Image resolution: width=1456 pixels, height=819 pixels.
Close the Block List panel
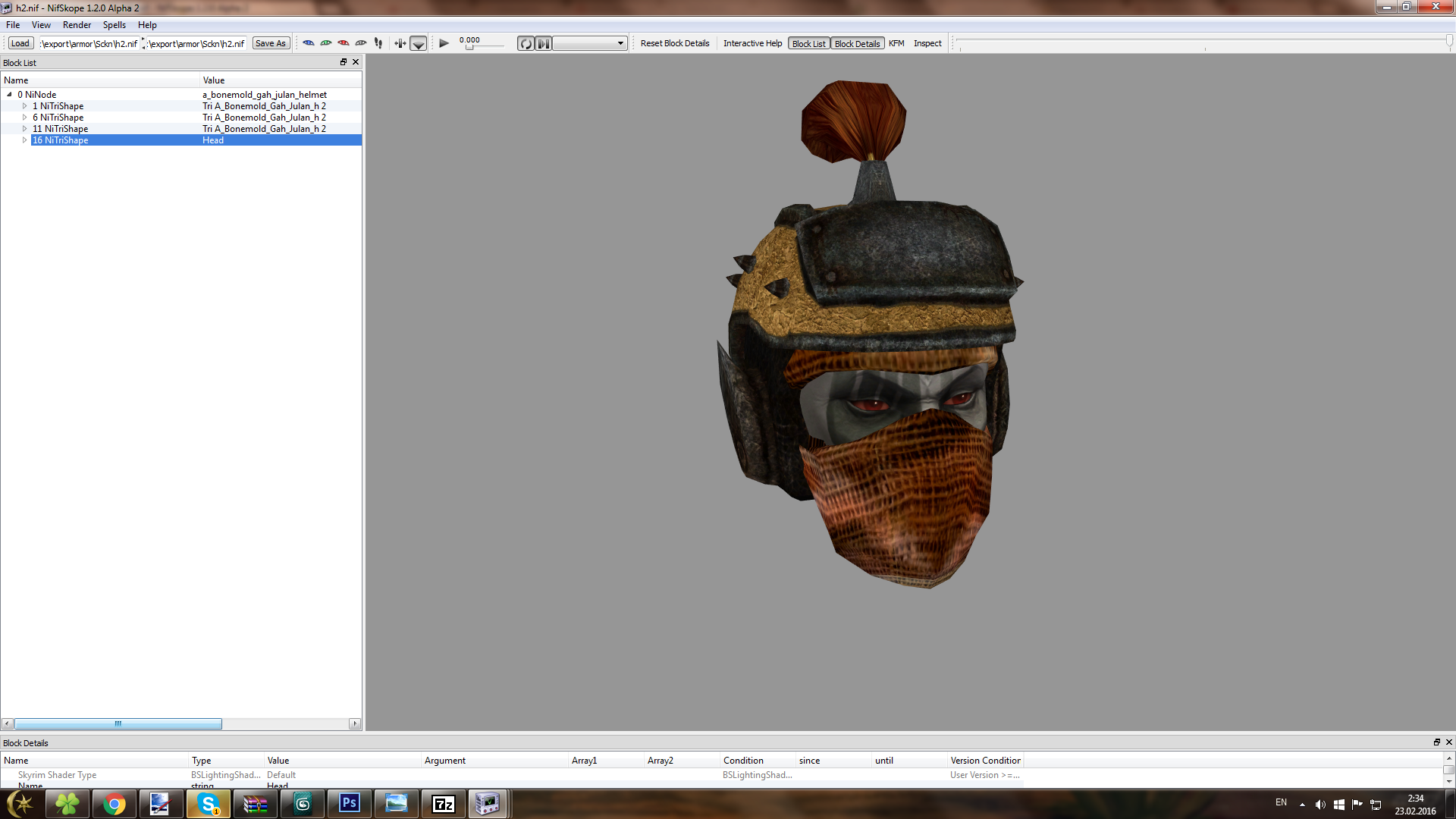click(356, 62)
